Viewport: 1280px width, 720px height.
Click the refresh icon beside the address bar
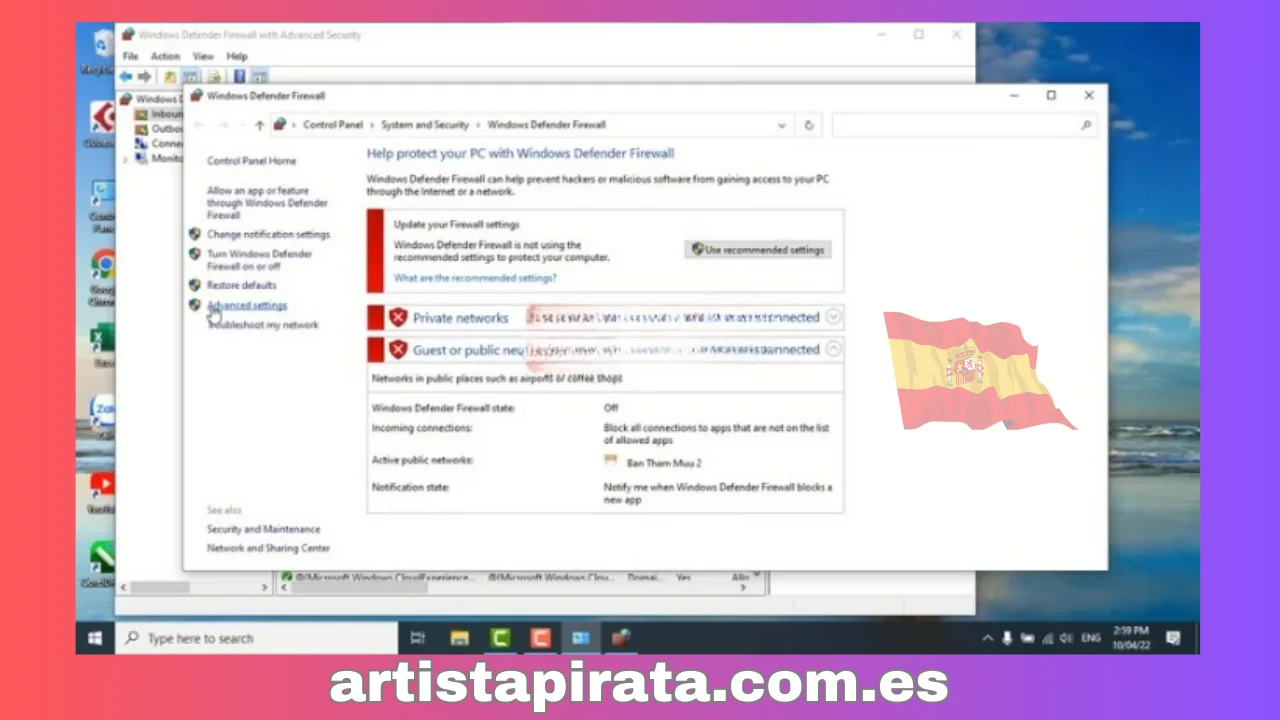click(809, 125)
